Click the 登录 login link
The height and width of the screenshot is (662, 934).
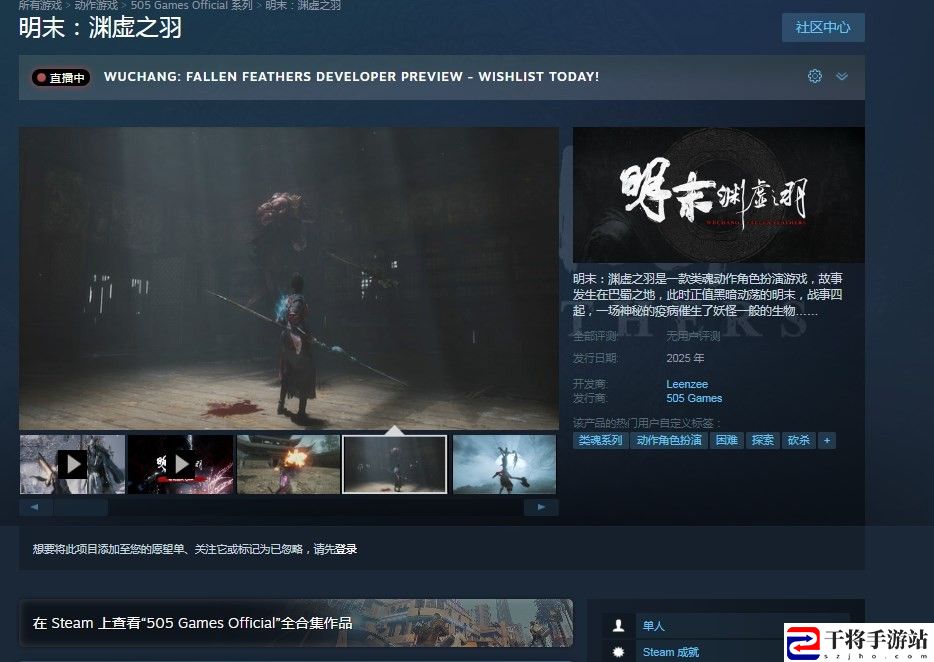pyautogui.click(x=345, y=549)
